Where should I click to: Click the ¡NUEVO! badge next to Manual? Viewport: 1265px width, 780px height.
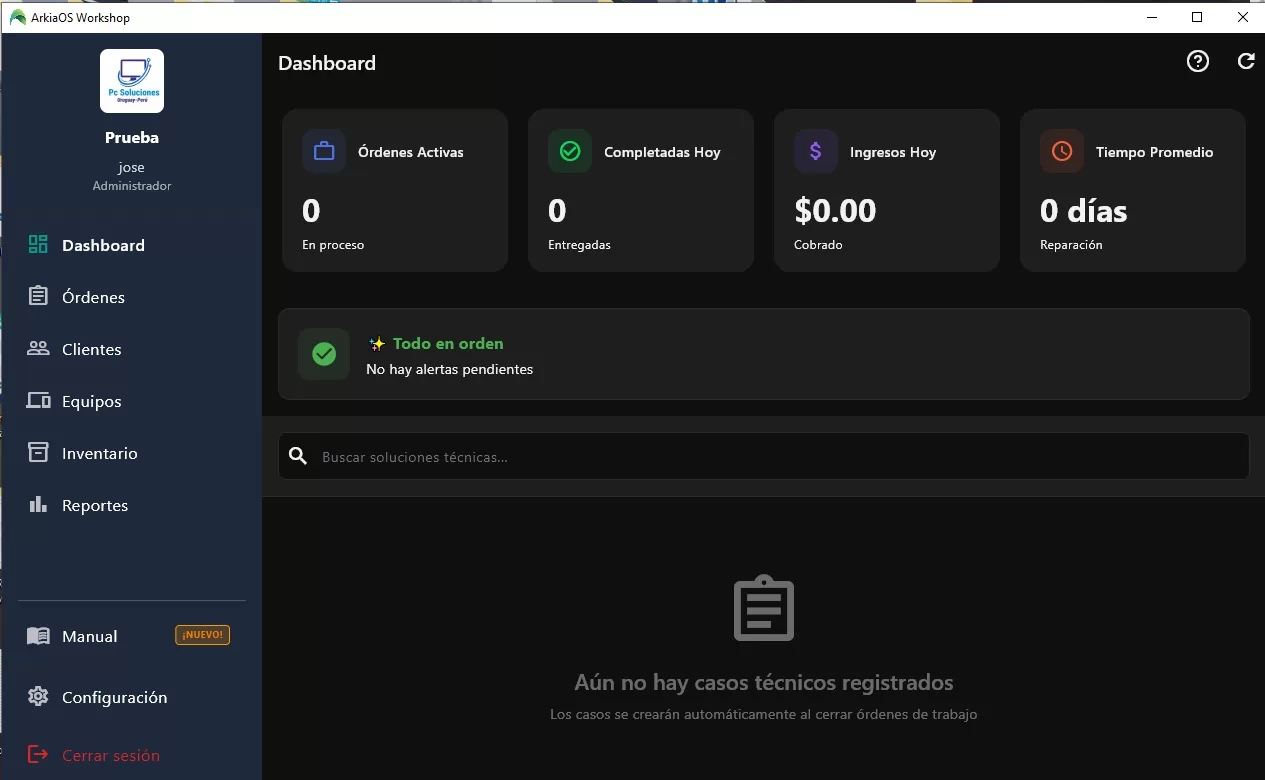(203, 635)
